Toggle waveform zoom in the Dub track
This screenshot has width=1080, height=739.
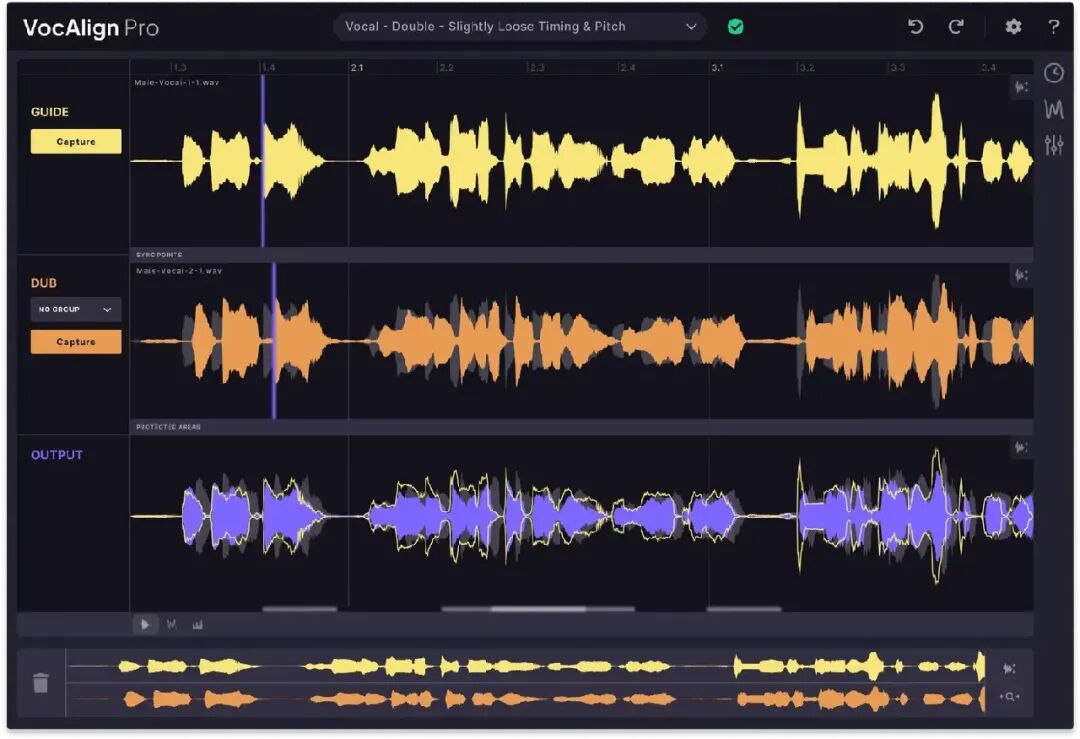(x=1021, y=275)
